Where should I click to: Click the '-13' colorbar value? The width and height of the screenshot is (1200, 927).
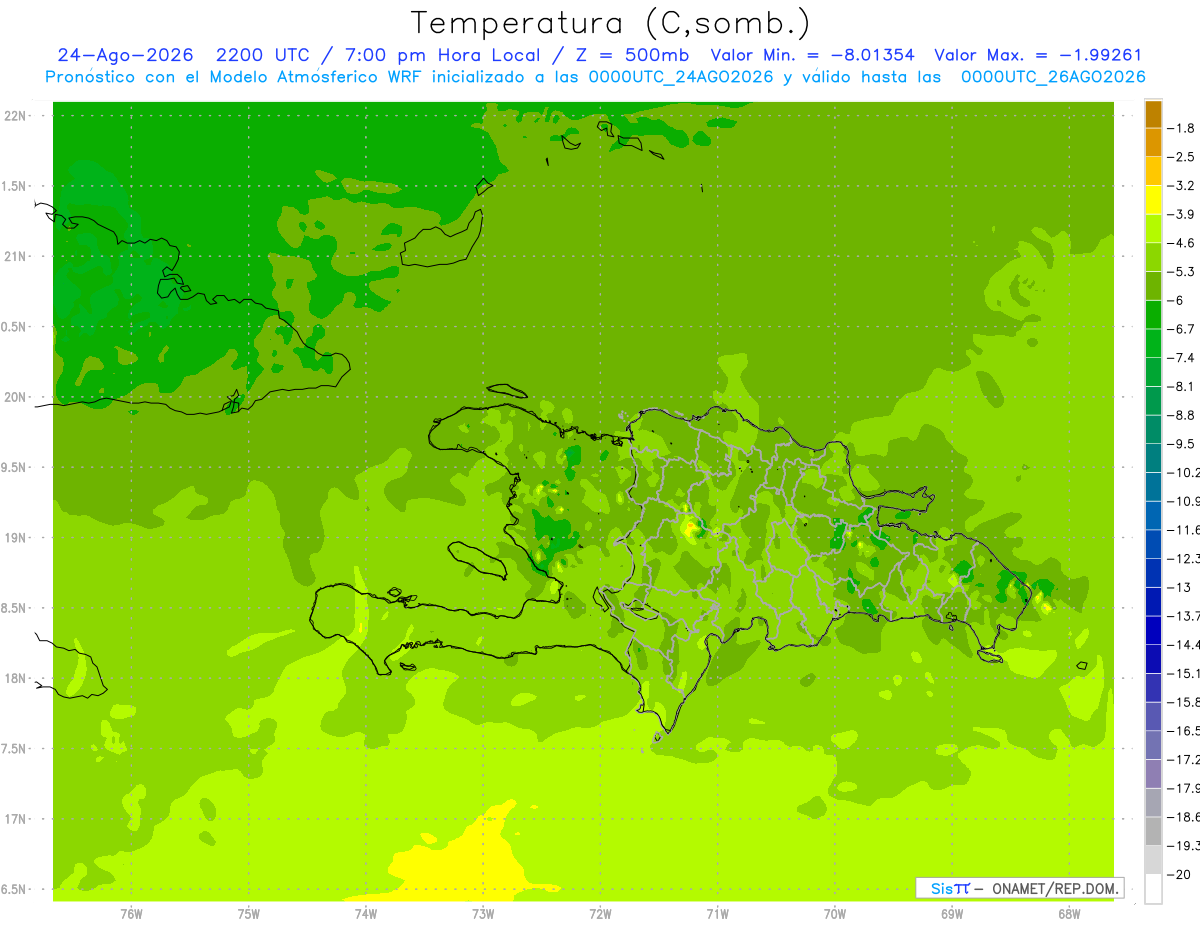1178,587
